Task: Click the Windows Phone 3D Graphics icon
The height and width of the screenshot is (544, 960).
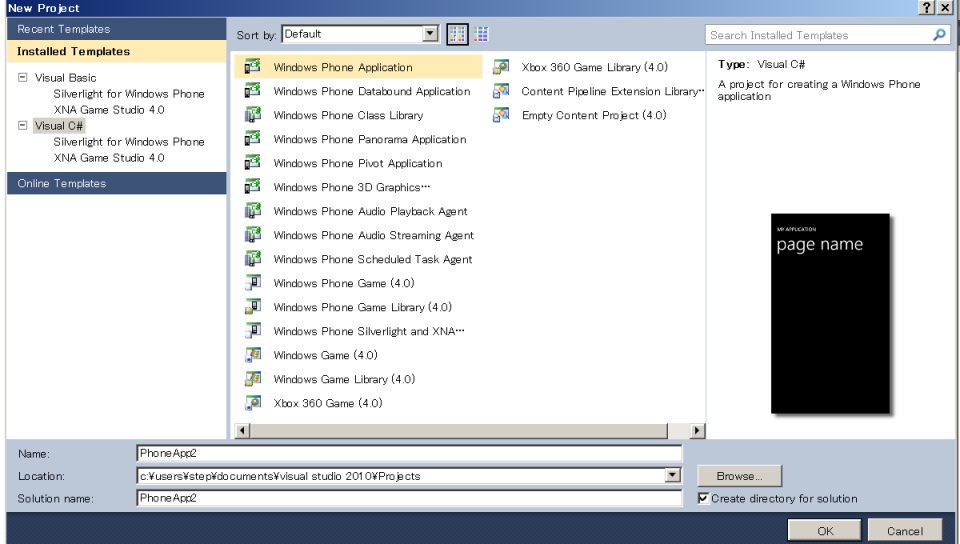Action: pyautogui.click(x=252, y=186)
